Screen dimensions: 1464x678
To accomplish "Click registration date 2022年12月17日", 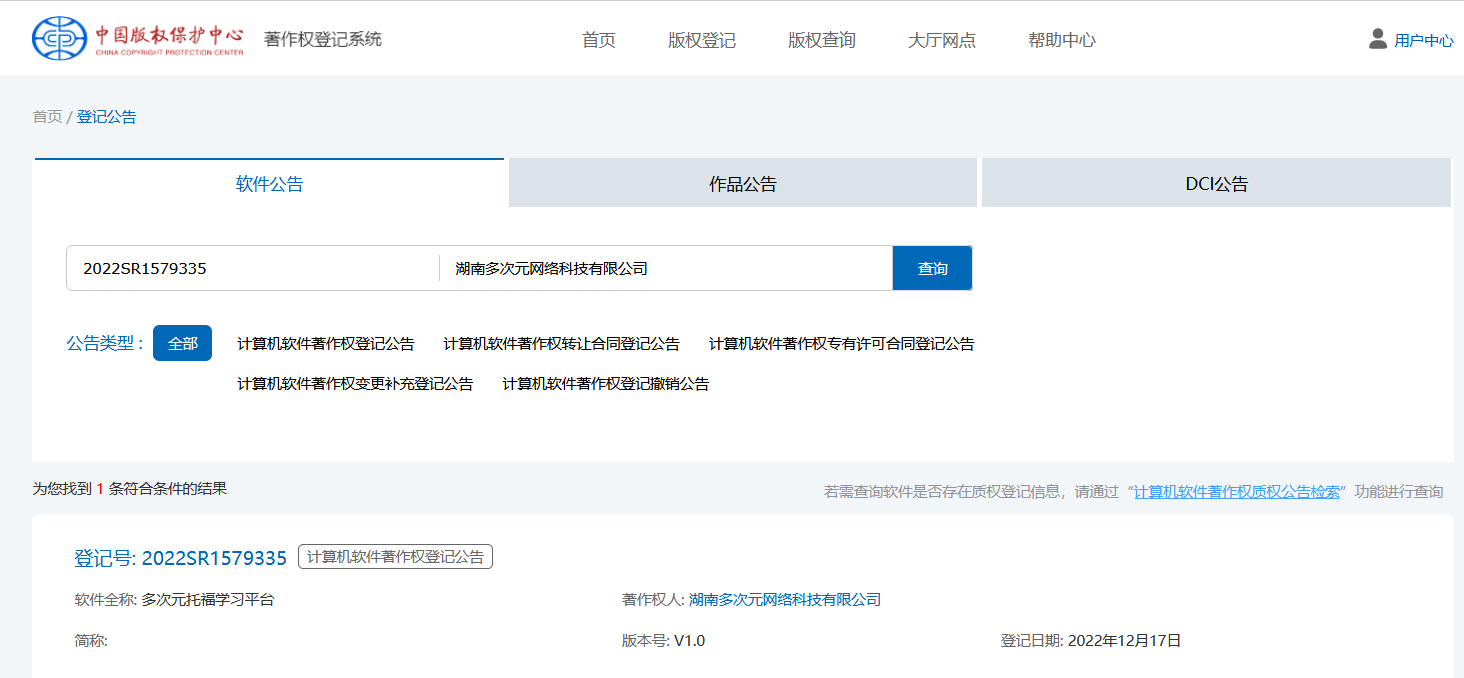I will pos(1125,641).
